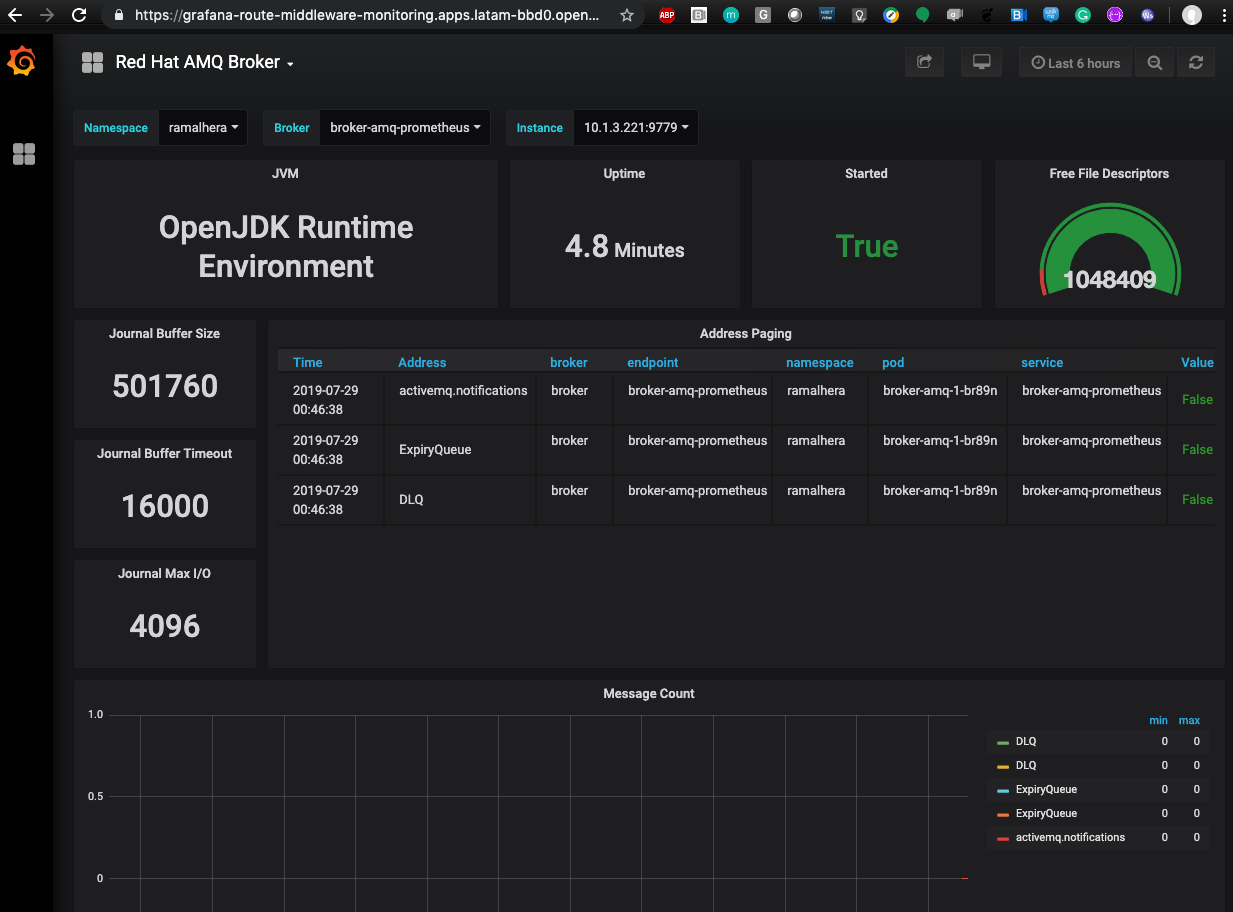Click the Address Paging panel title
Image resolution: width=1233 pixels, height=912 pixels.
point(746,333)
